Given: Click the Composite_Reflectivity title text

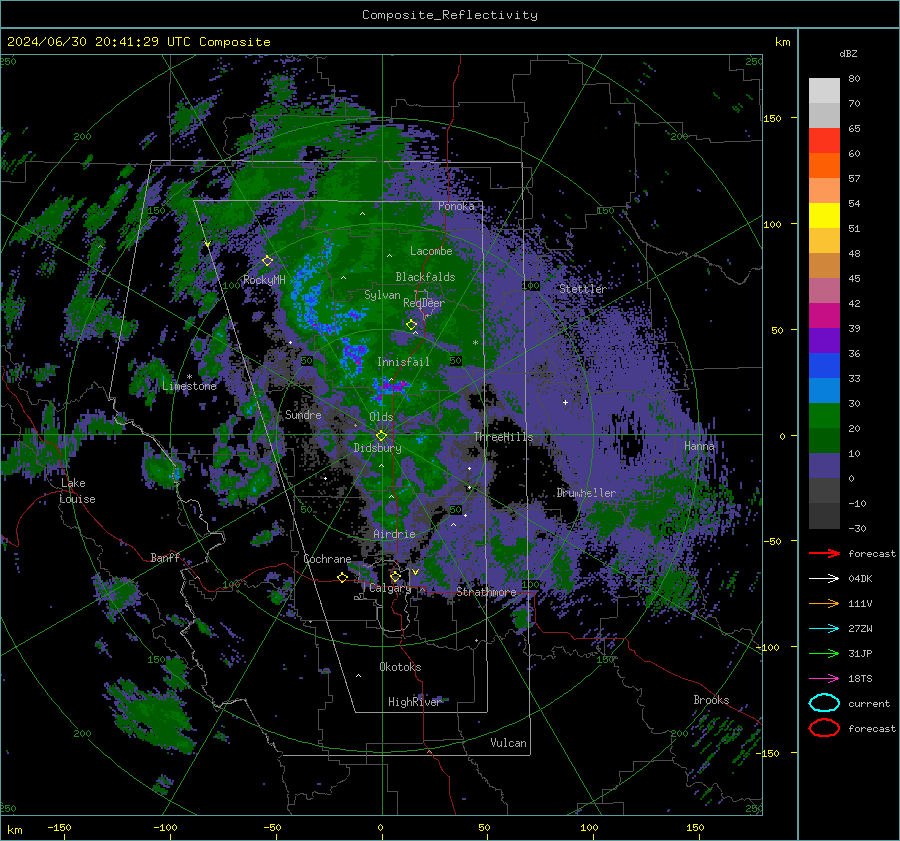Looking at the screenshot, I should [x=450, y=15].
